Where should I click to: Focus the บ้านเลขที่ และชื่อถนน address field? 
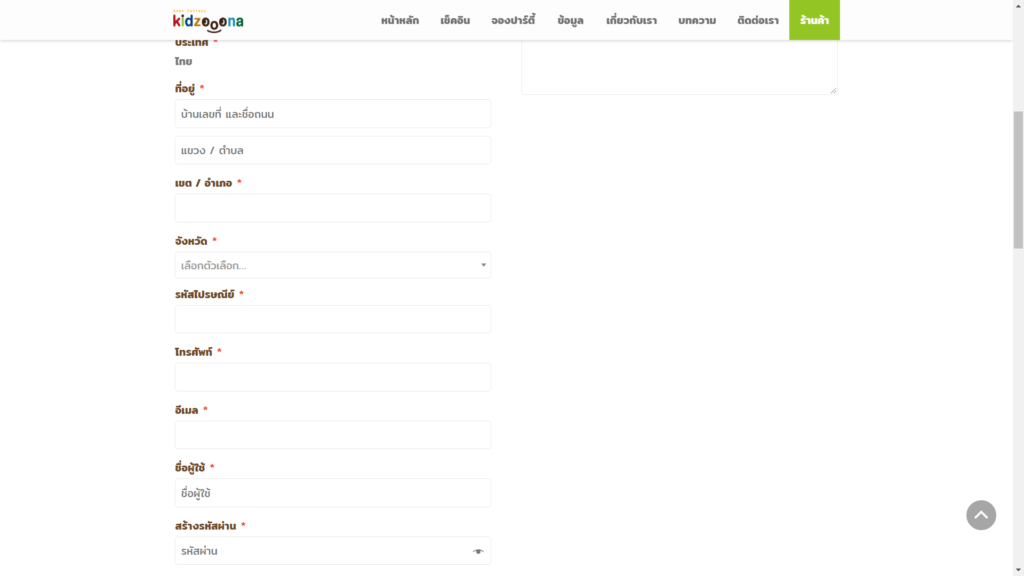(x=332, y=114)
